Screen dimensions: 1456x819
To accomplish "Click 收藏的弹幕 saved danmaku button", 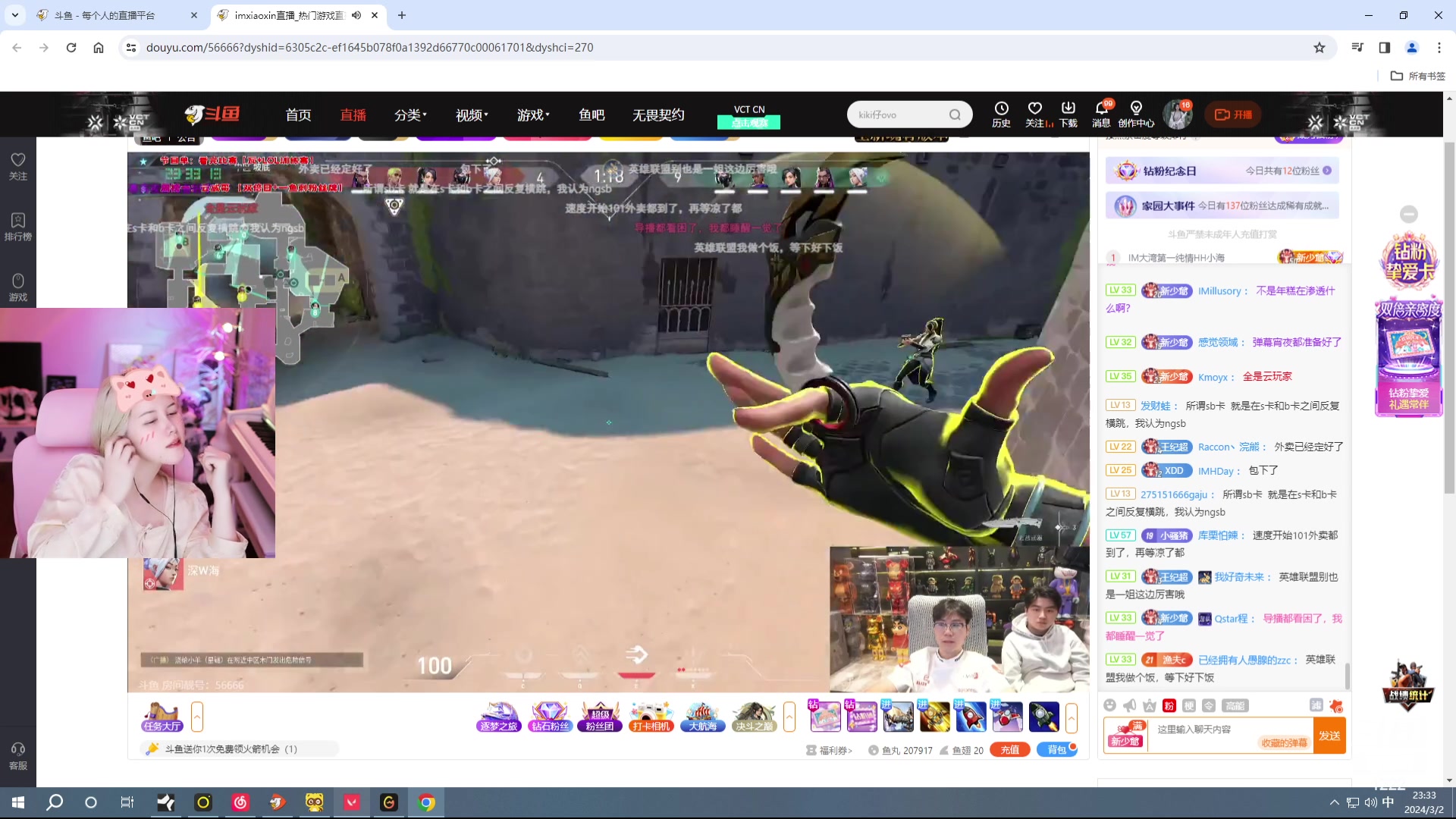I will click(x=1284, y=742).
